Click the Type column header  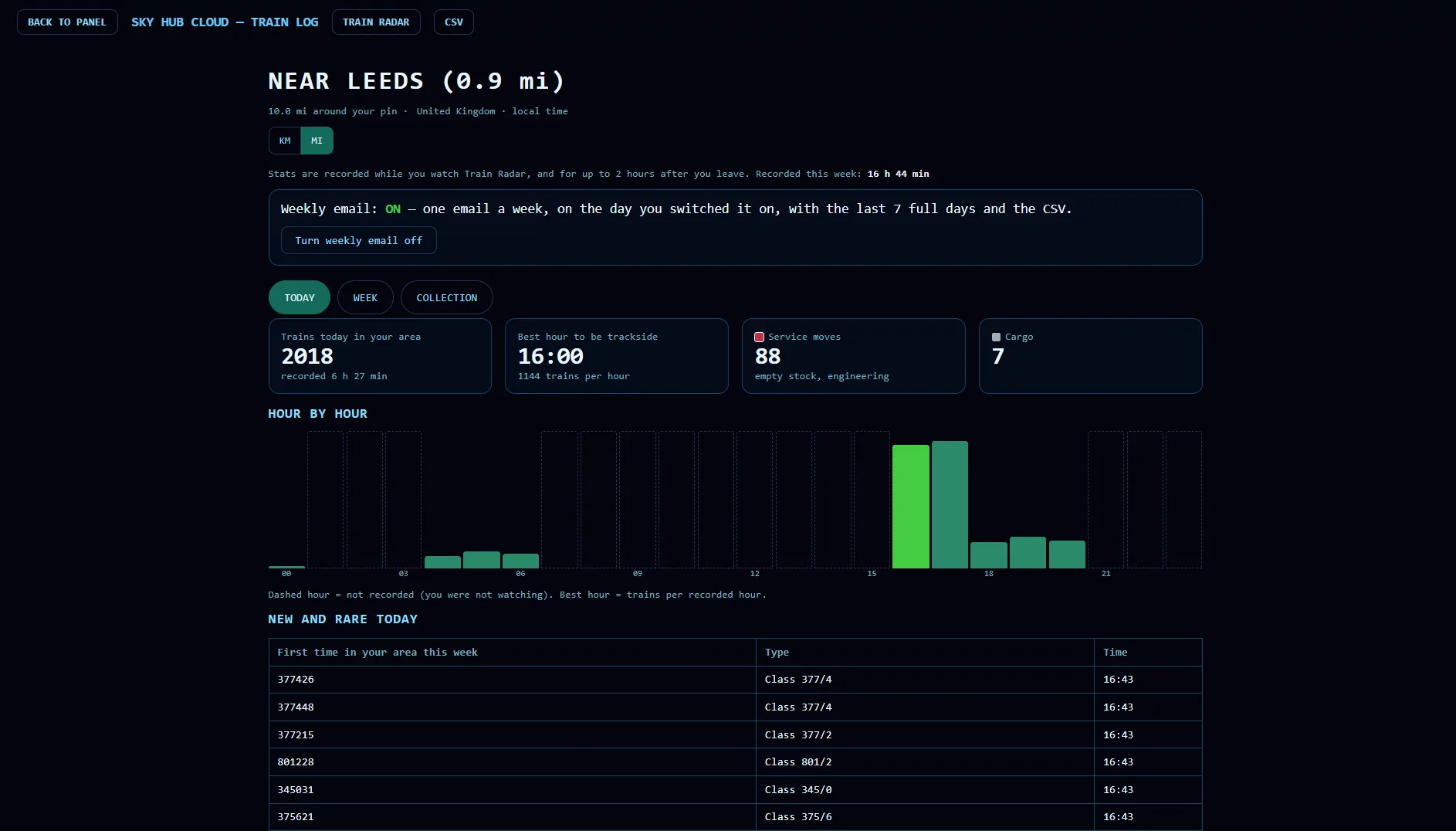[925, 653]
